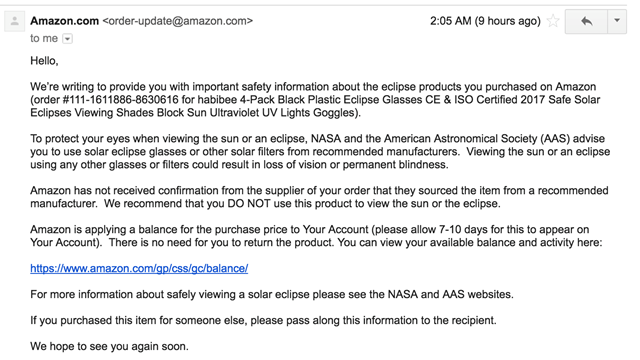Click the 'To protect your eyes' paragraph
The image size is (640, 360).
pos(320,151)
